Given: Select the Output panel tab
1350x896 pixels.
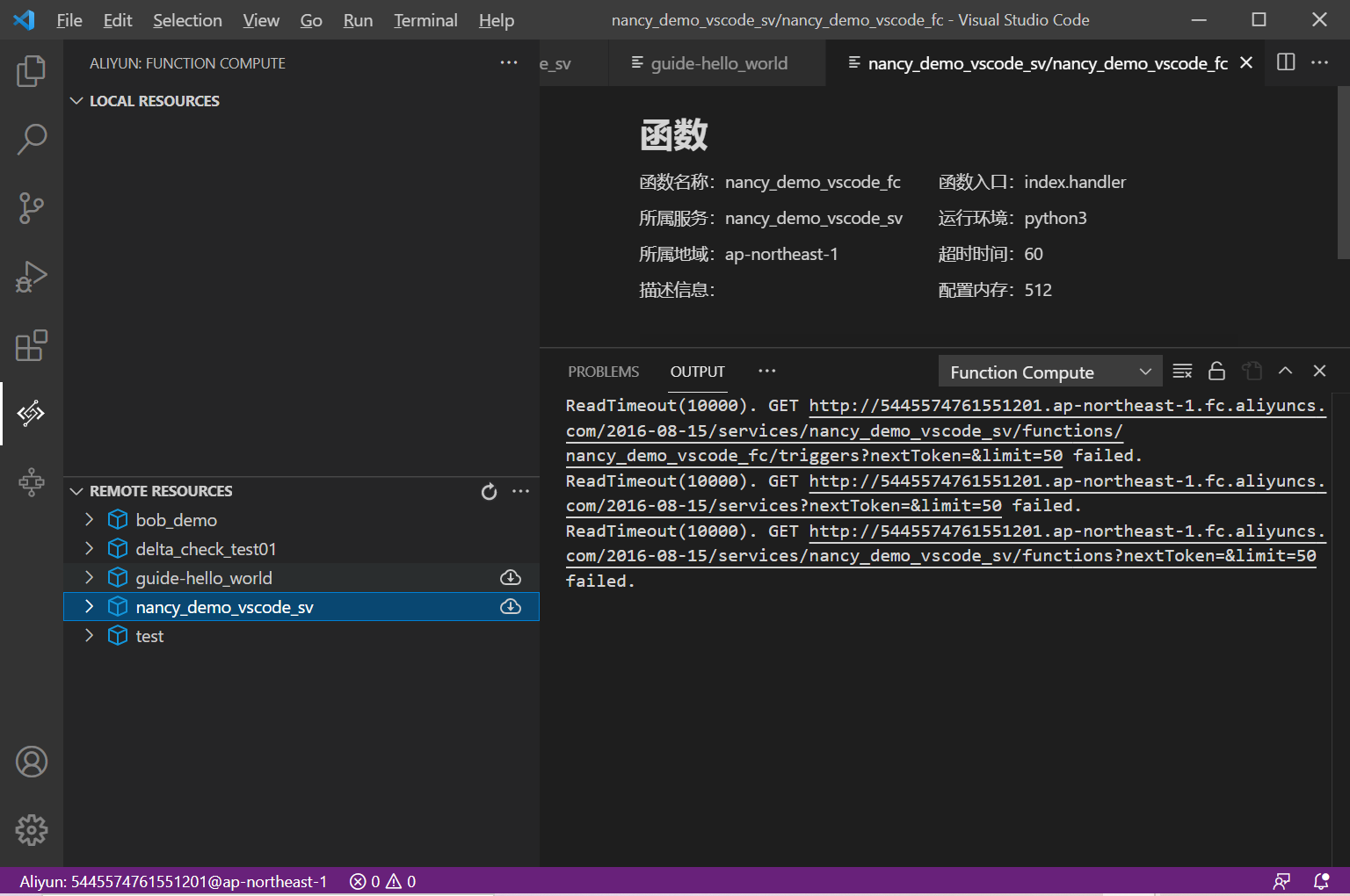Looking at the screenshot, I should [698, 372].
